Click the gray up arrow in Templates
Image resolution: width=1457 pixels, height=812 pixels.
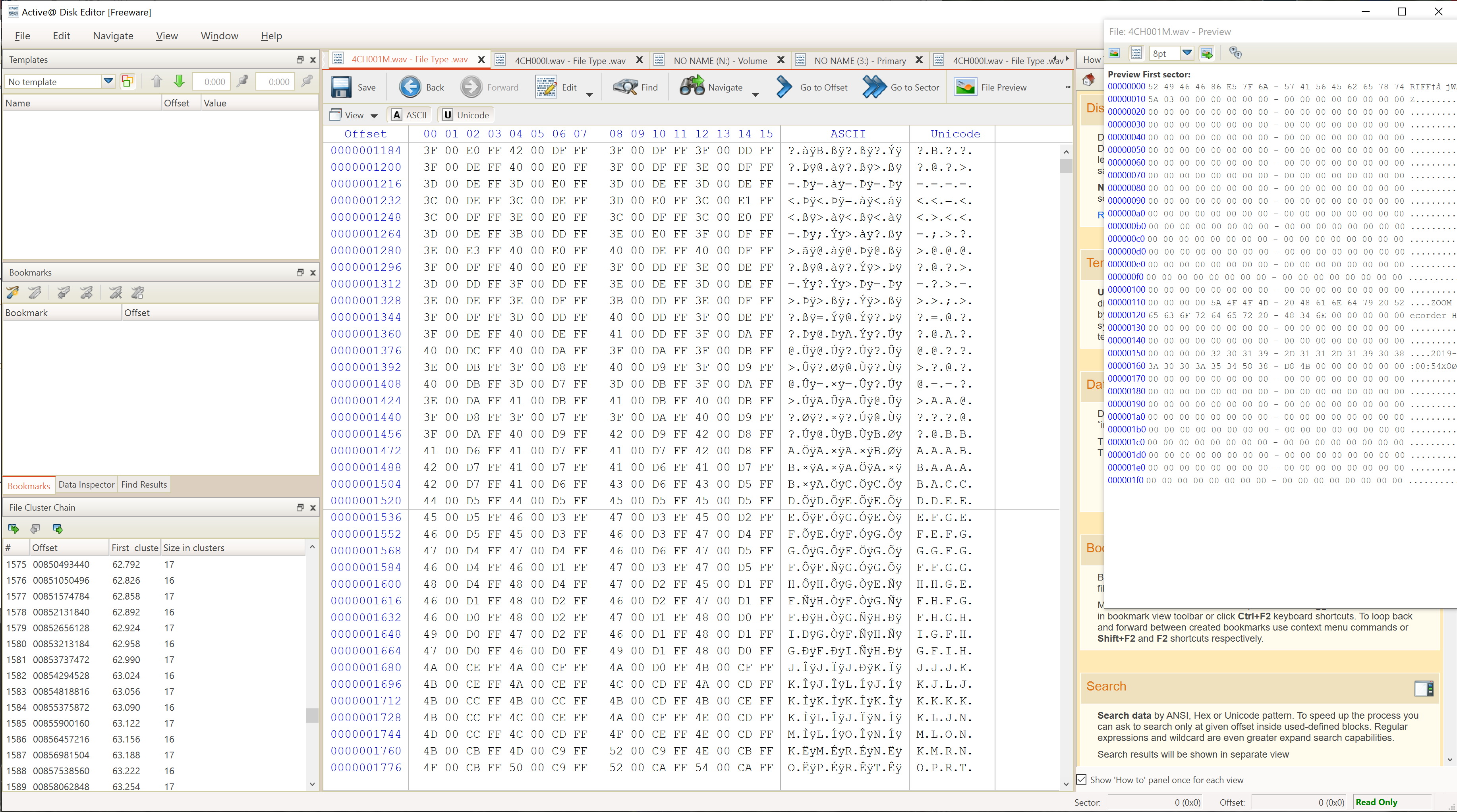(157, 81)
